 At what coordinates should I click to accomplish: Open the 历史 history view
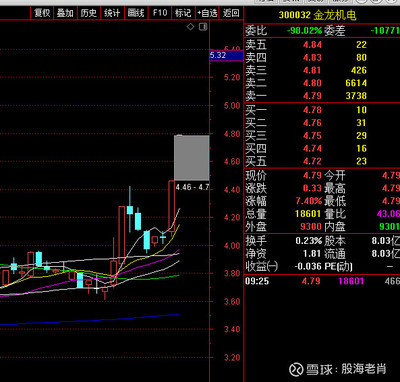pos(88,13)
